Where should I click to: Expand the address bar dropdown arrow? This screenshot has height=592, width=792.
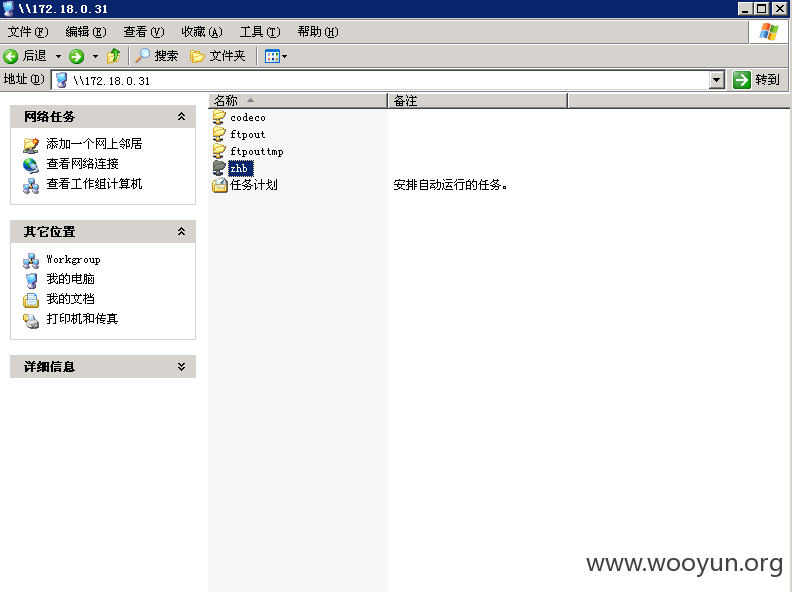716,80
